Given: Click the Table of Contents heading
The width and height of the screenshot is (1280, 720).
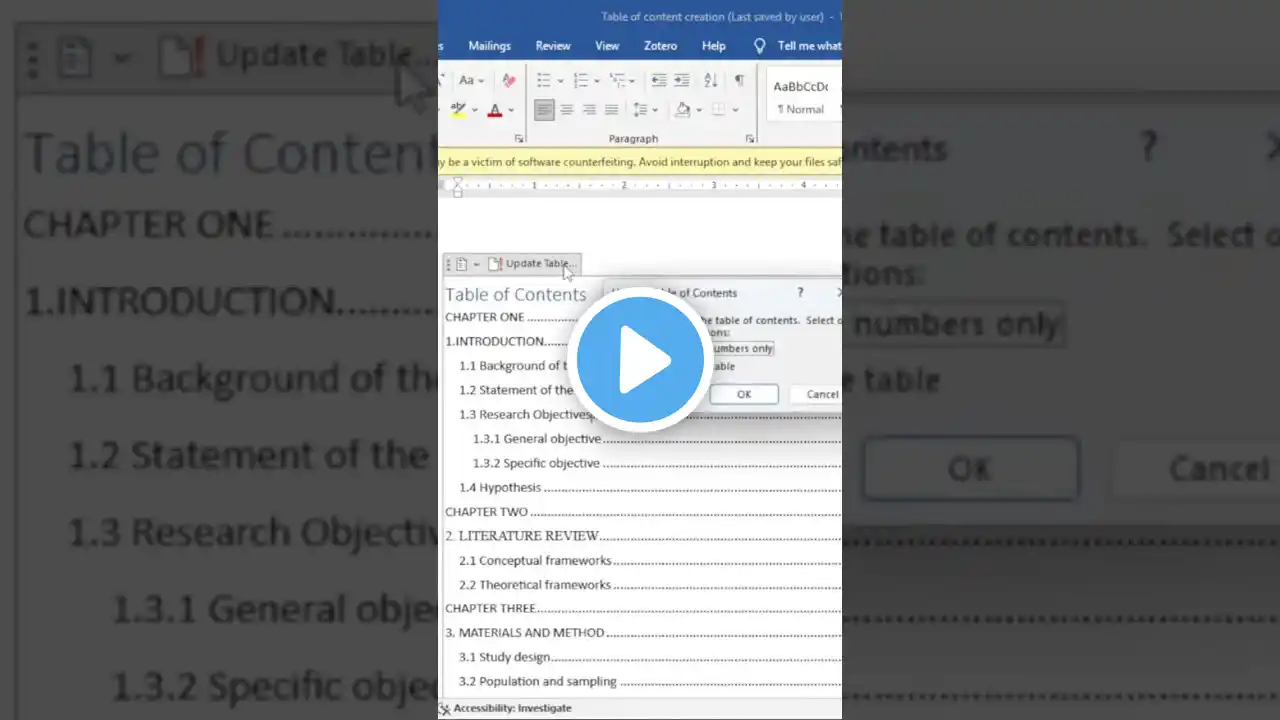Looking at the screenshot, I should [516, 294].
